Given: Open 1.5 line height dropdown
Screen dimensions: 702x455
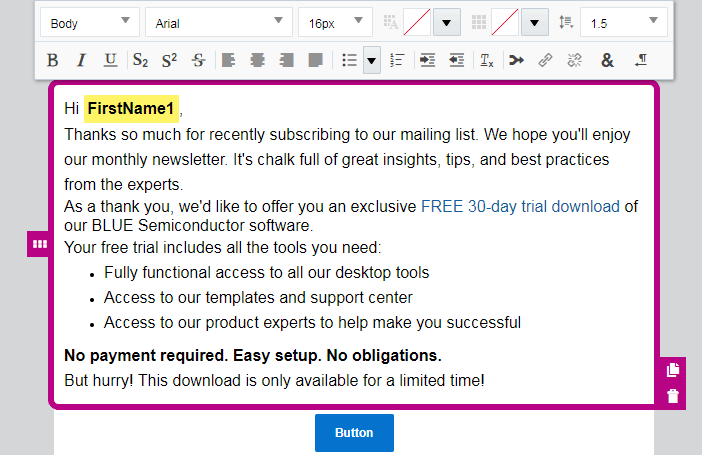Looking at the screenshot, I should (624, 22).
